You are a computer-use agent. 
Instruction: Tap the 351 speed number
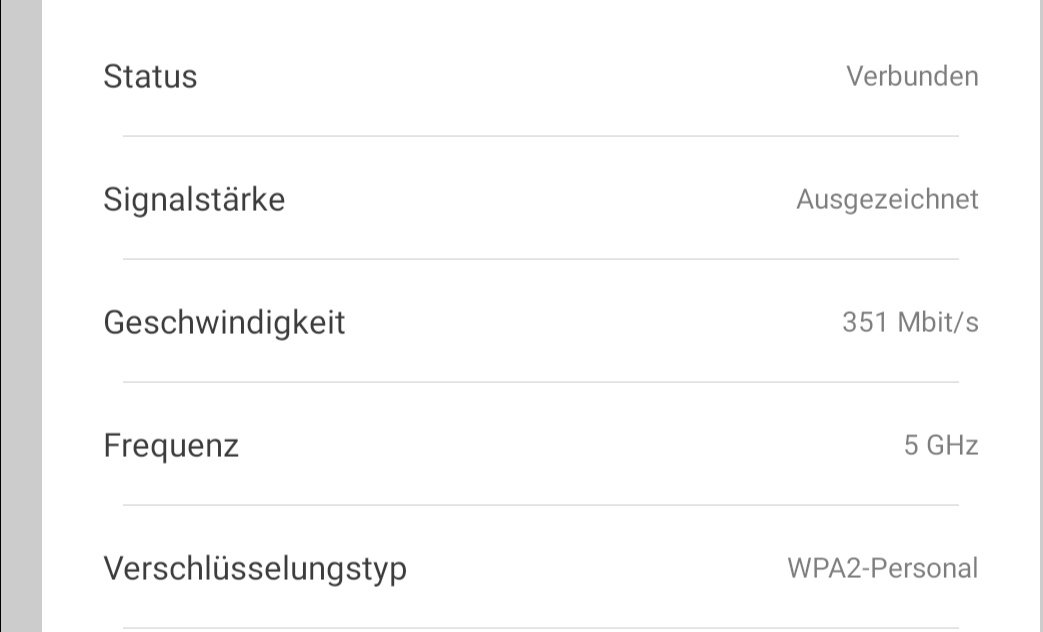[x=865, y=323]
